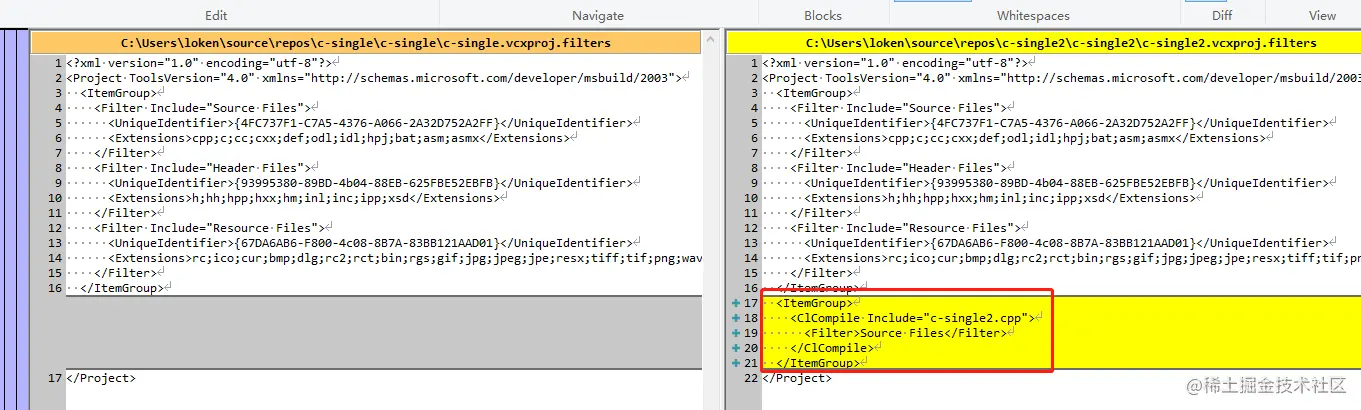Click the plus marker beside line 17

pos(735,303)
